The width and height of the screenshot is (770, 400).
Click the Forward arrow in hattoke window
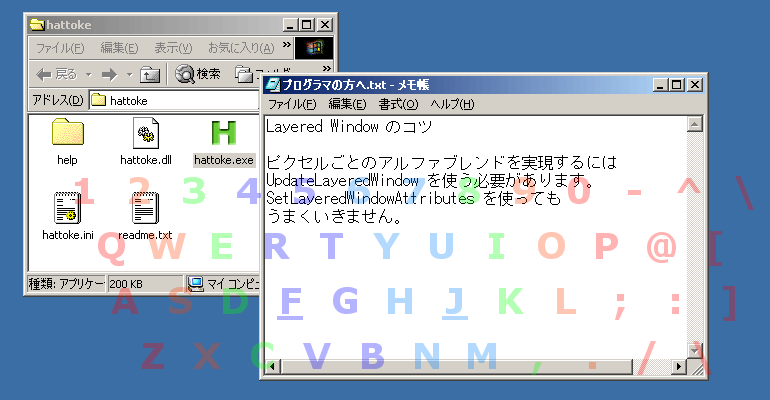pyautogui.click(x=109, y=75)
